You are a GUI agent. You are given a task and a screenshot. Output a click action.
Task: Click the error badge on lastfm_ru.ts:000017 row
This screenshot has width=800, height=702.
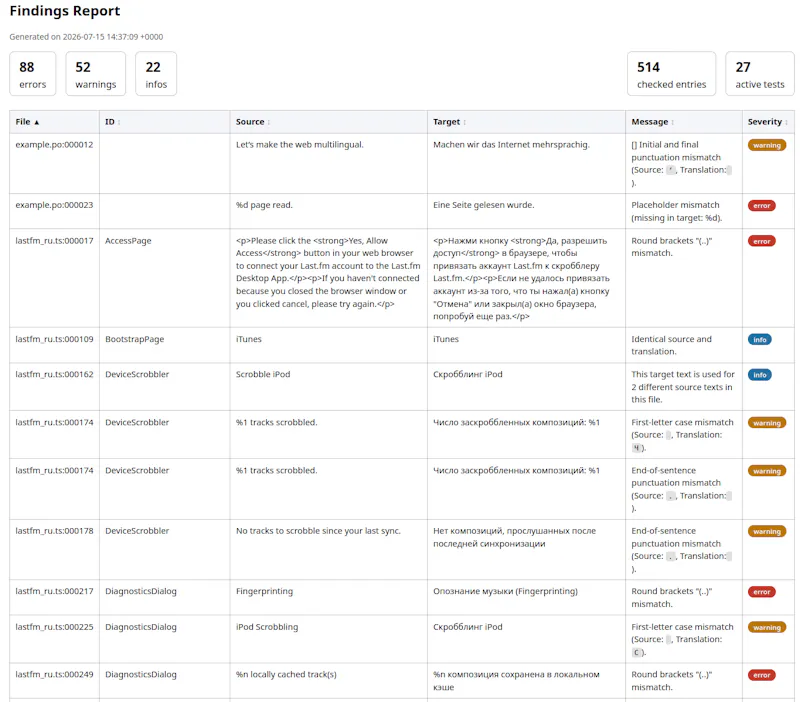point(762,241)
